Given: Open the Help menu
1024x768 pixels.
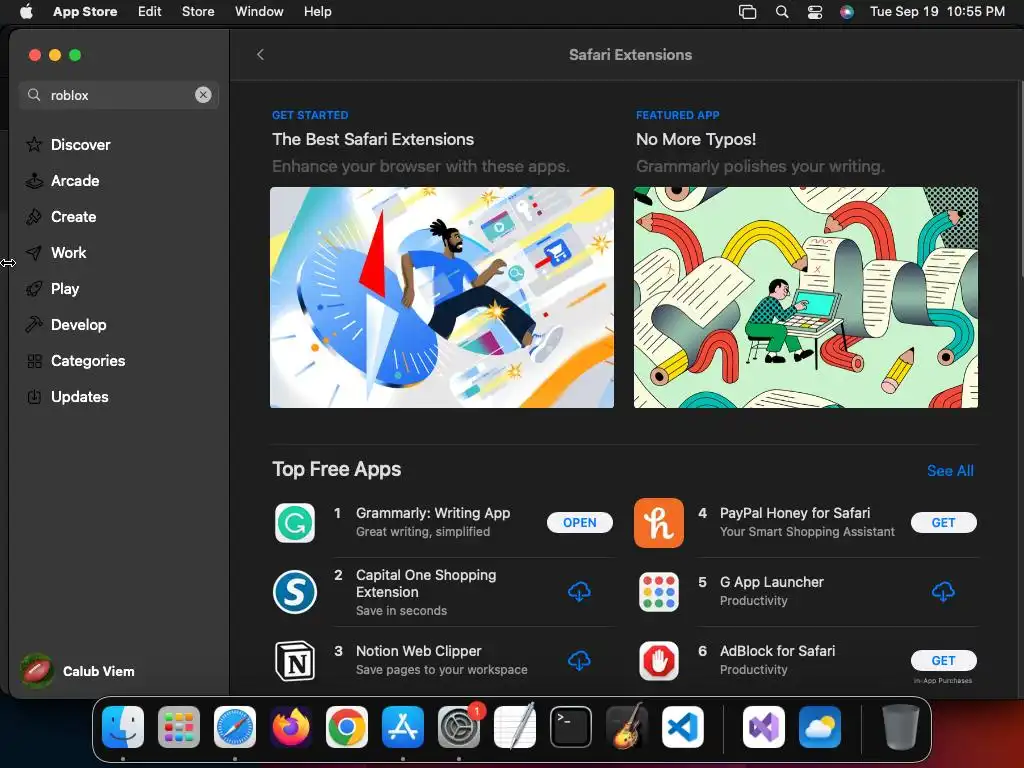Looking at the screenshot, I should click(317, 11).
